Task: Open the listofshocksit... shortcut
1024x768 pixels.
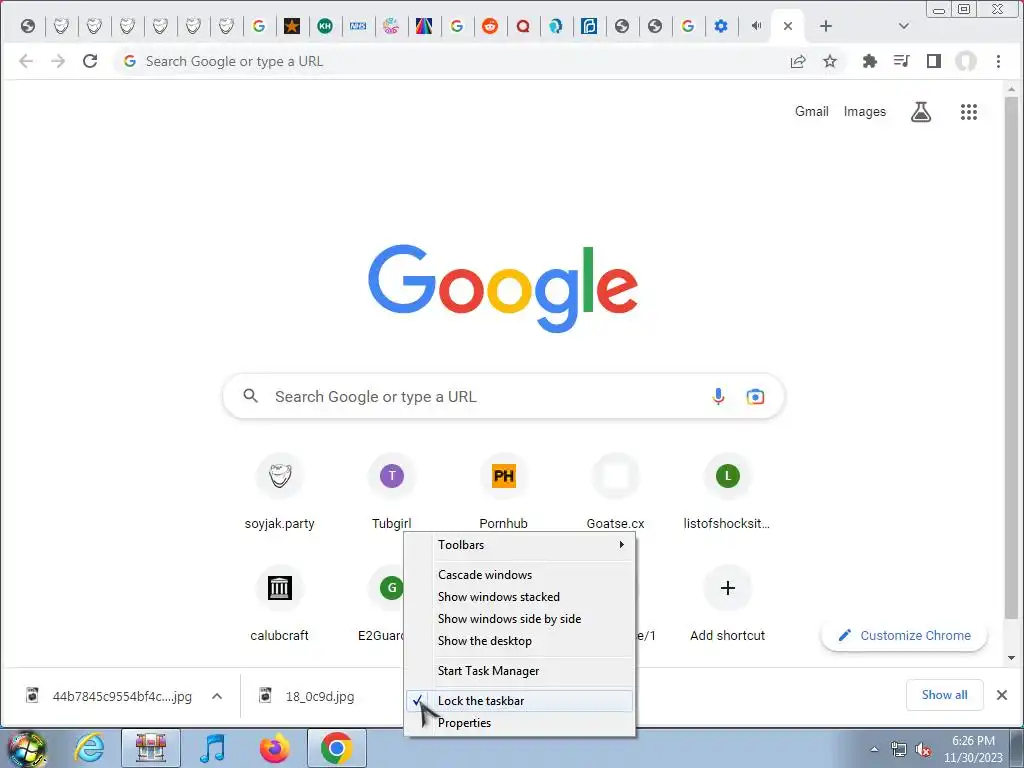Action: [x=727, y=492]
